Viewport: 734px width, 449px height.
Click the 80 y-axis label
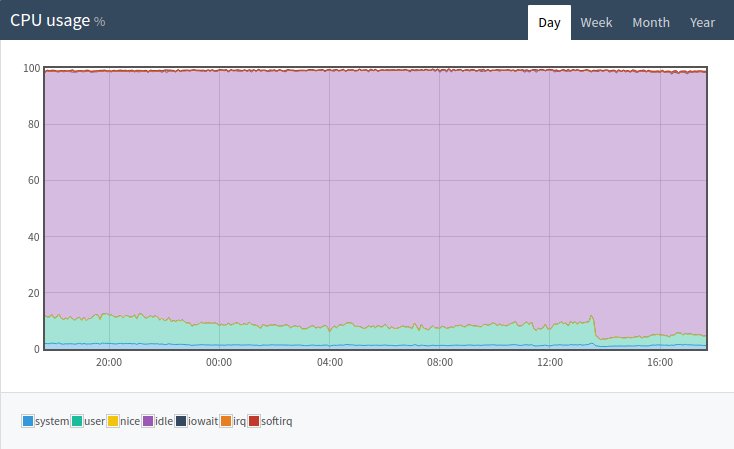[34, 124]
